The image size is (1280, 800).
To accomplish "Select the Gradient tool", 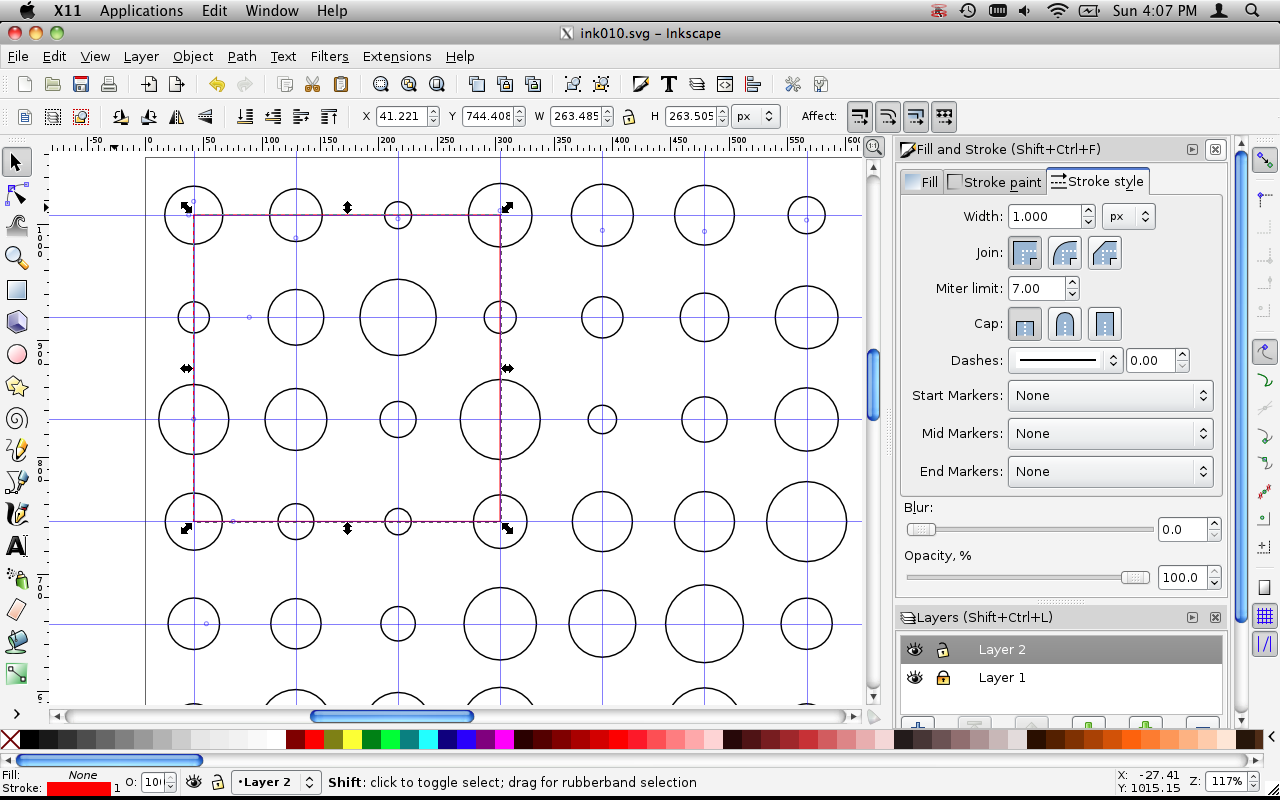I will click(17, 674).
